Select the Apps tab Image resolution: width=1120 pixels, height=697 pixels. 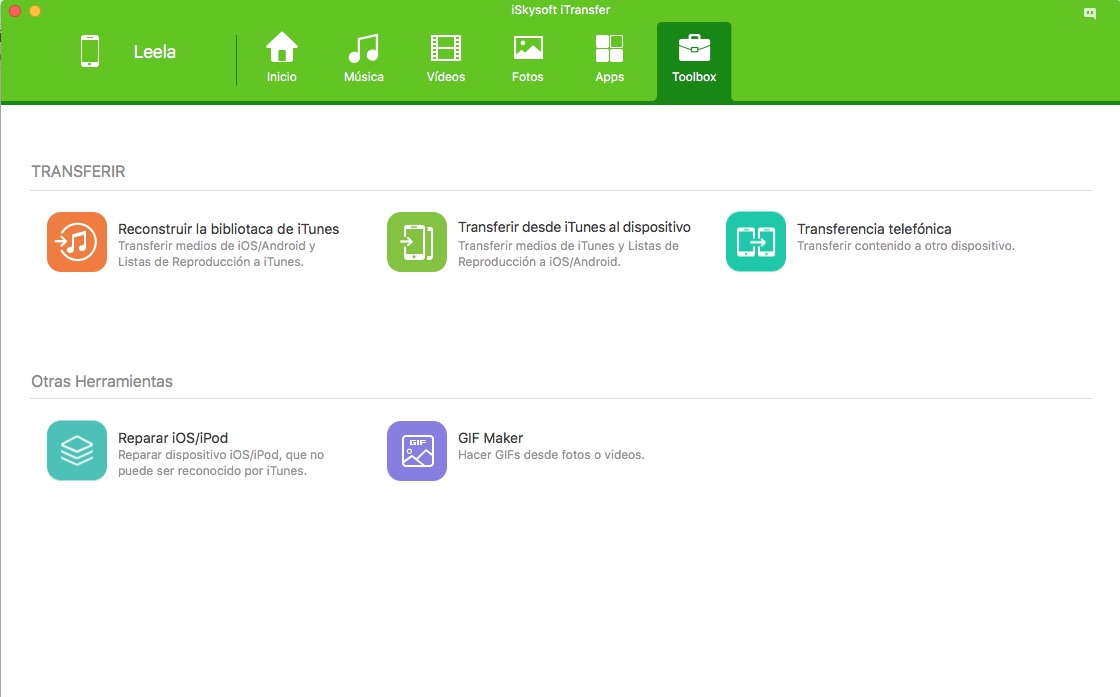click(609, 58)
